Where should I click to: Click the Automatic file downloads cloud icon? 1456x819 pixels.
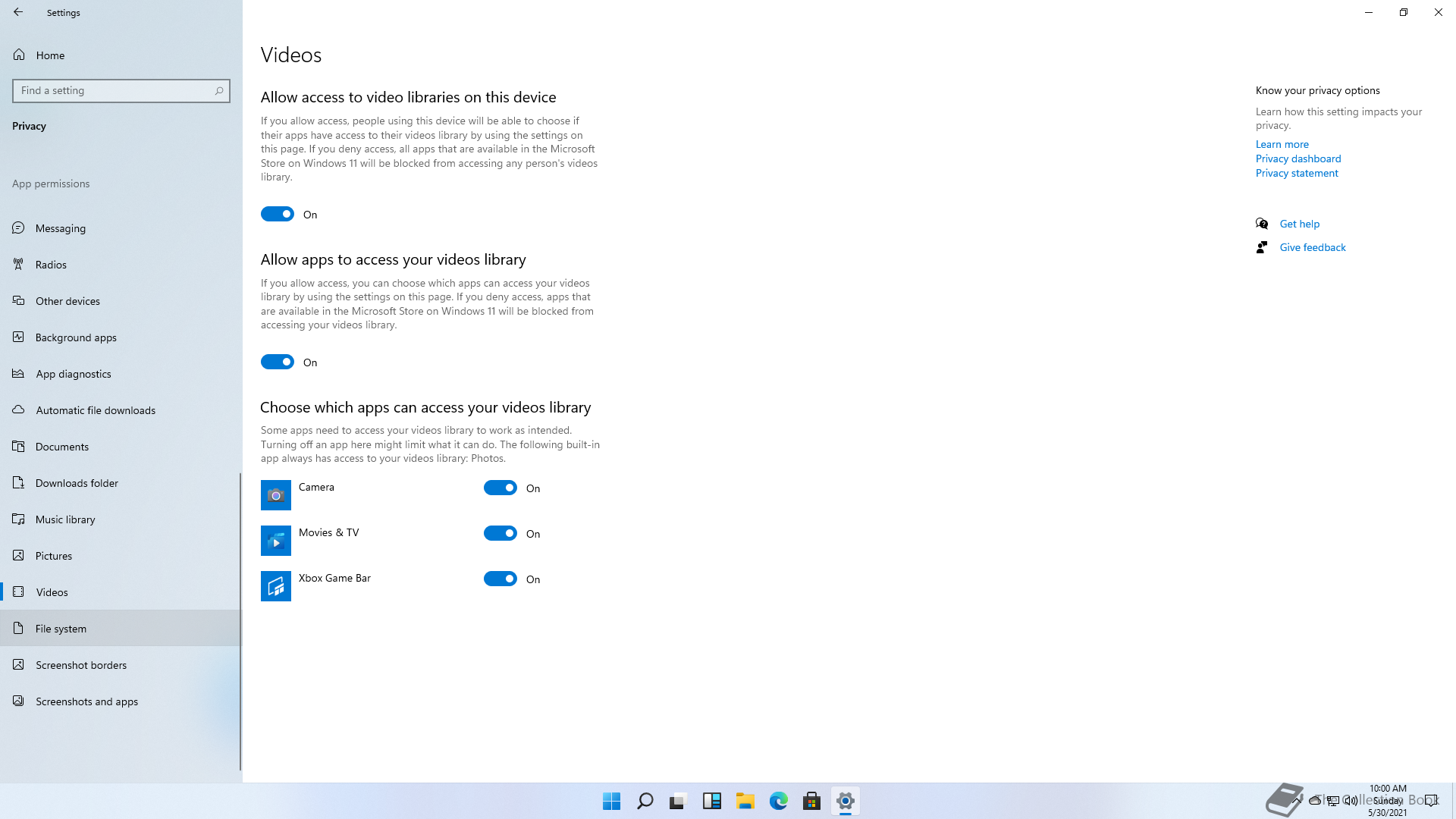click(18, 409)
